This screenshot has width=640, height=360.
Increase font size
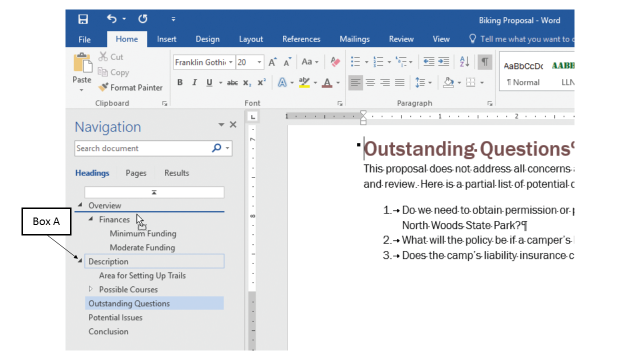coord(273,62)
